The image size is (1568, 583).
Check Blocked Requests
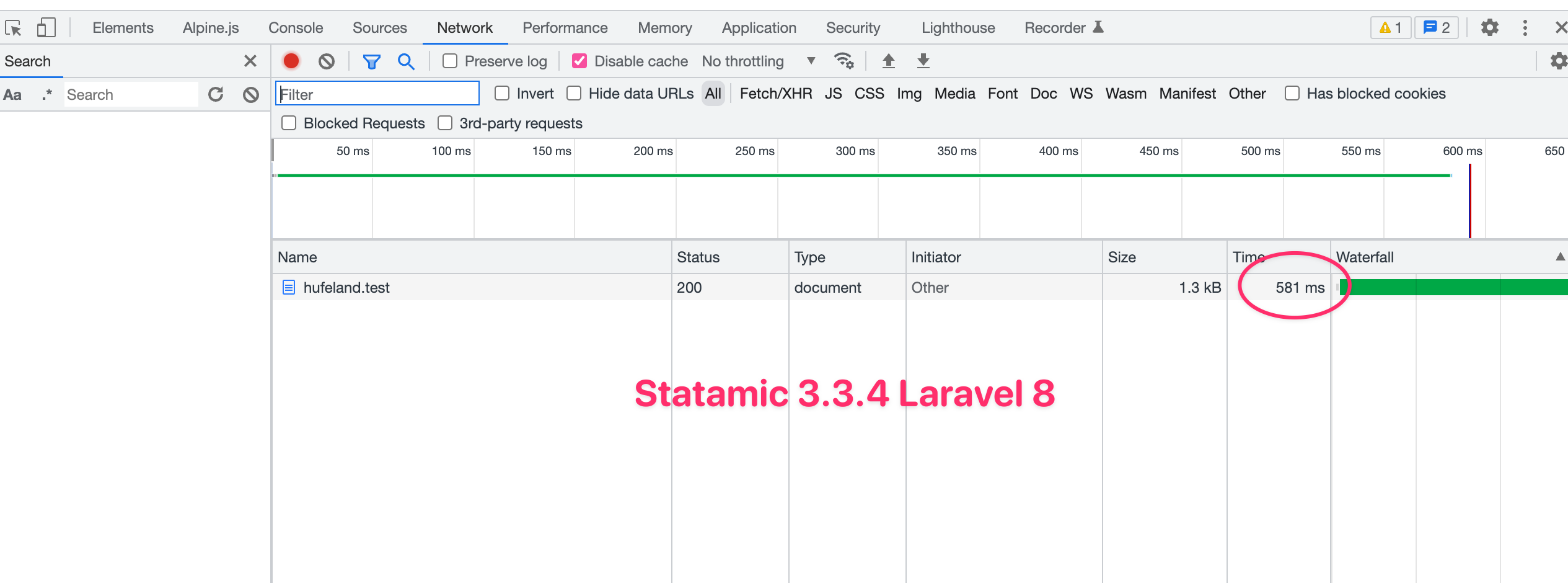pyautogui.click(x=289, y=123)
